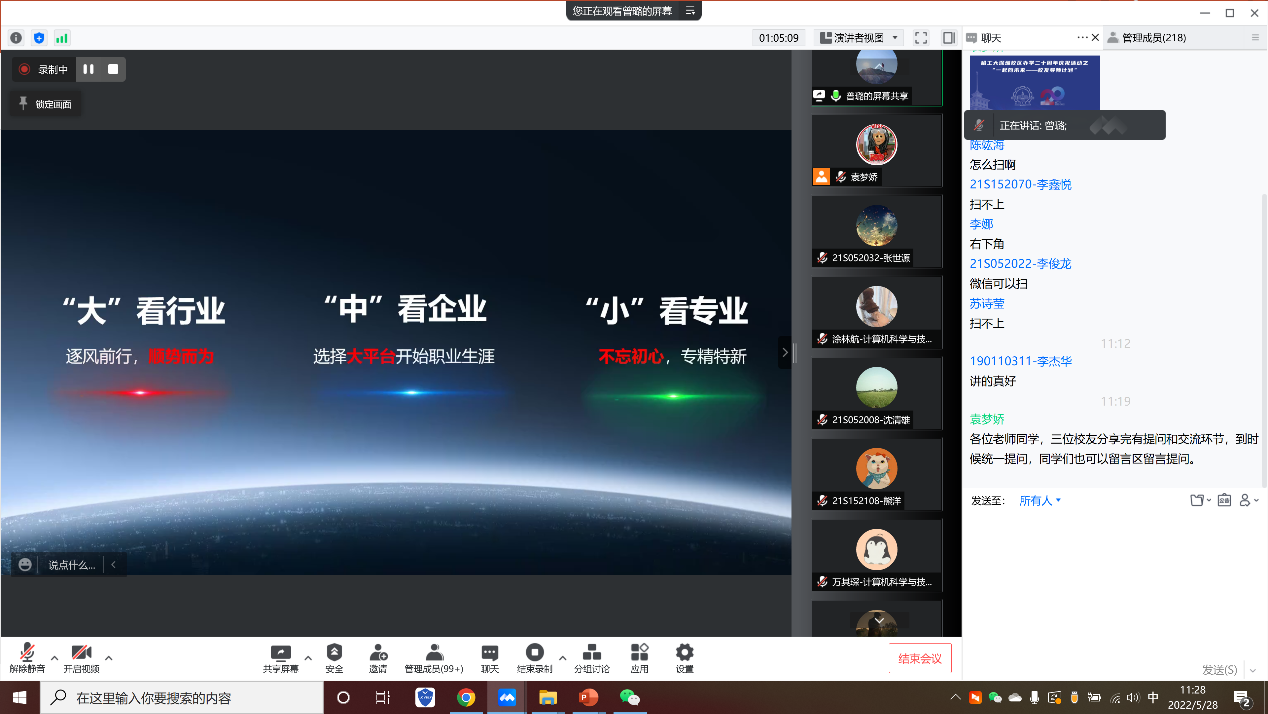1268x714 pixels.
Task: Switch to the 管理成员(218) tab
Action: click(1153, 38)
